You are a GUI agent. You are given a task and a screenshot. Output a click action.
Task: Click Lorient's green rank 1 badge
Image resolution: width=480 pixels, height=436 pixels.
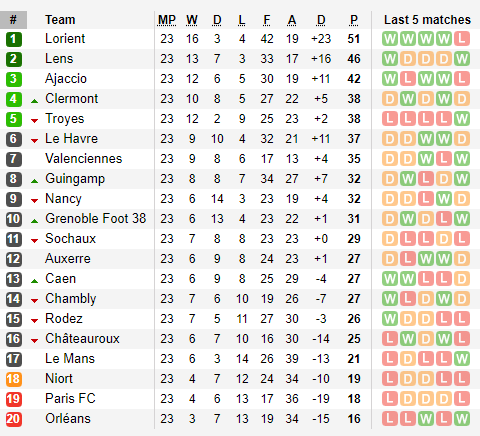(x=14, y=39)
